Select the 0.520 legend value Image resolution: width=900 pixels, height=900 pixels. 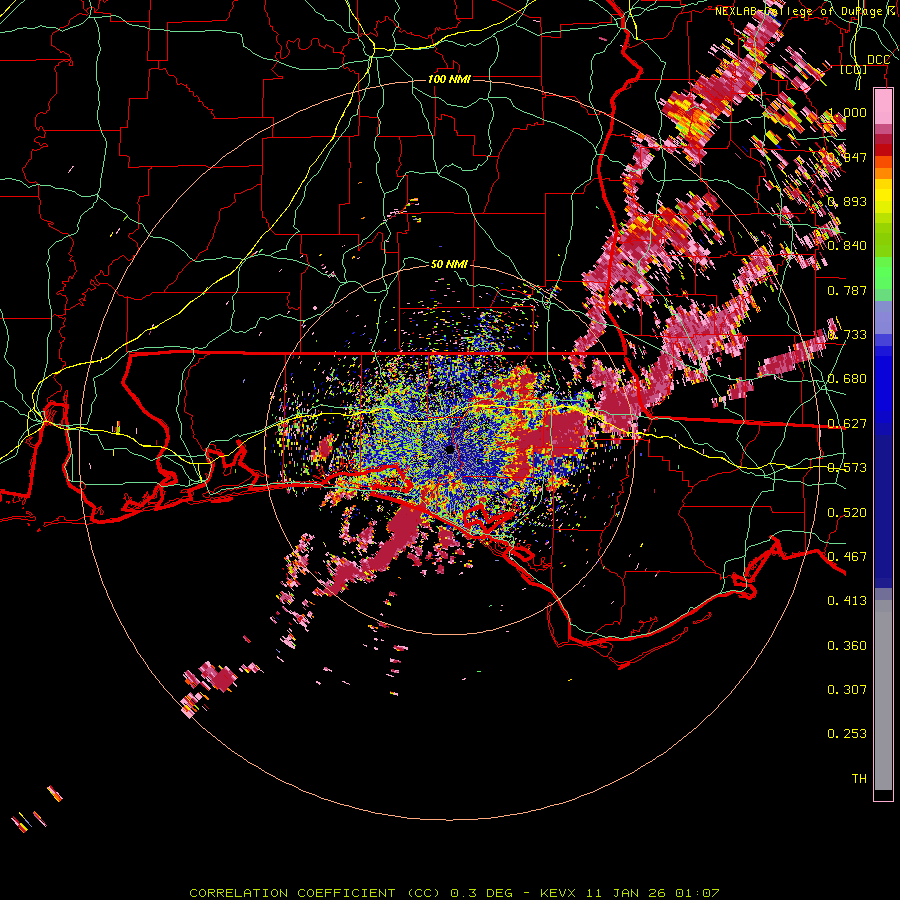(x=847, y=513)
